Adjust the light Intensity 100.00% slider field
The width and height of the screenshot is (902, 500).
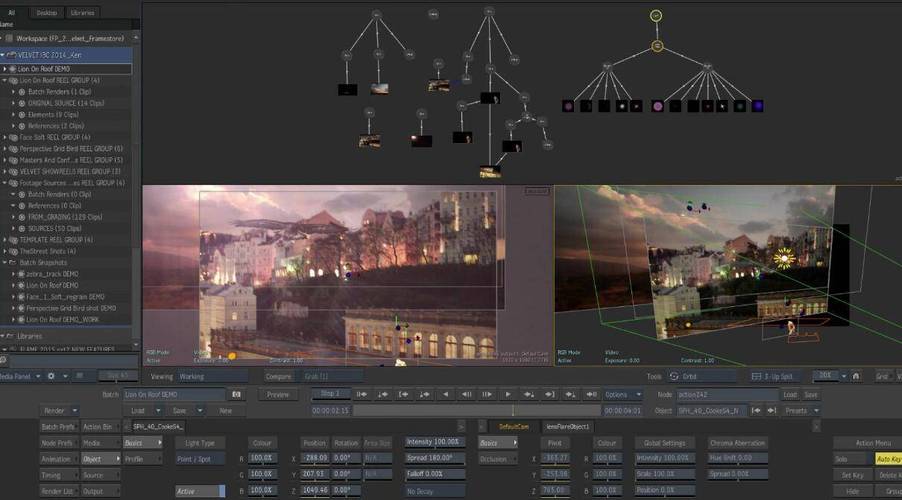(435, 442)
